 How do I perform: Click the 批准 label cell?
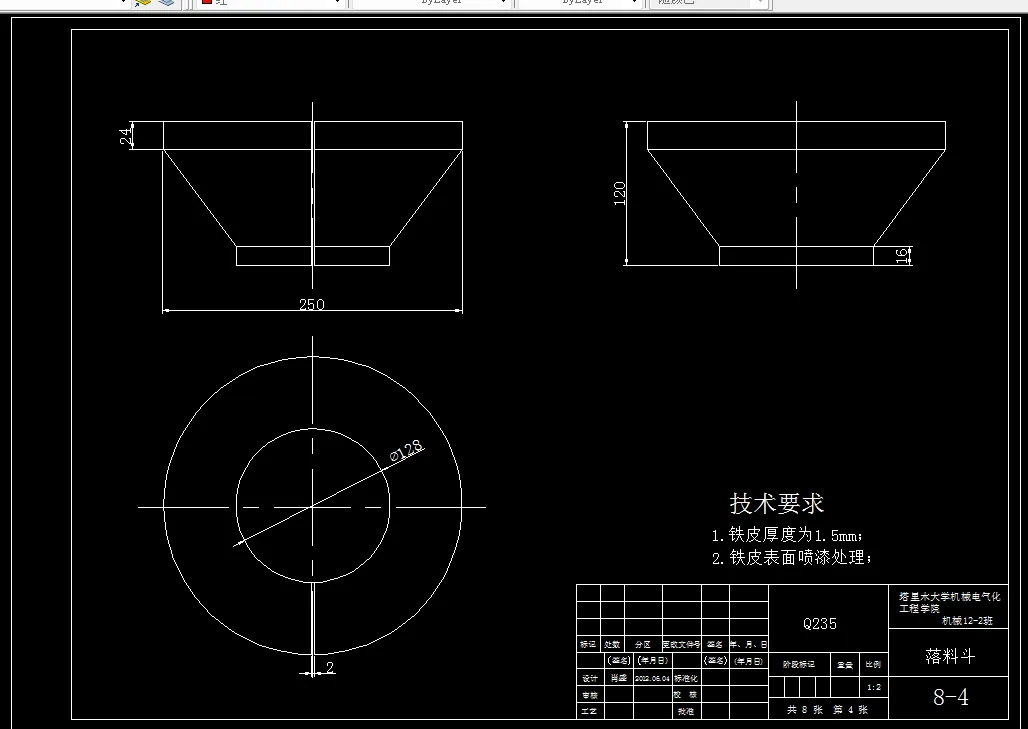coord(686,711)
